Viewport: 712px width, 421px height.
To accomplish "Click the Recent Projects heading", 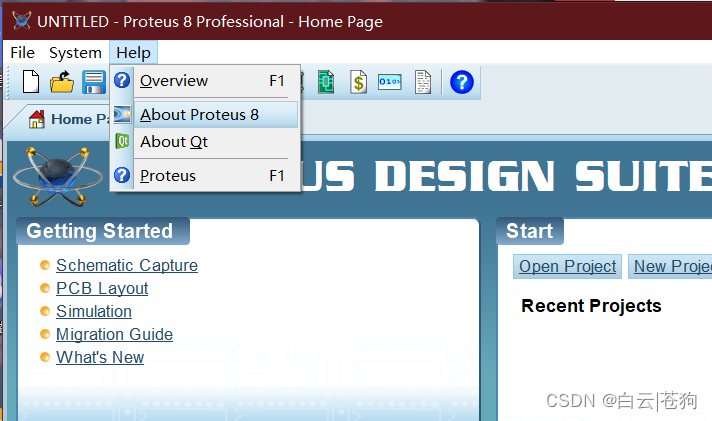I will click(591, 306).
